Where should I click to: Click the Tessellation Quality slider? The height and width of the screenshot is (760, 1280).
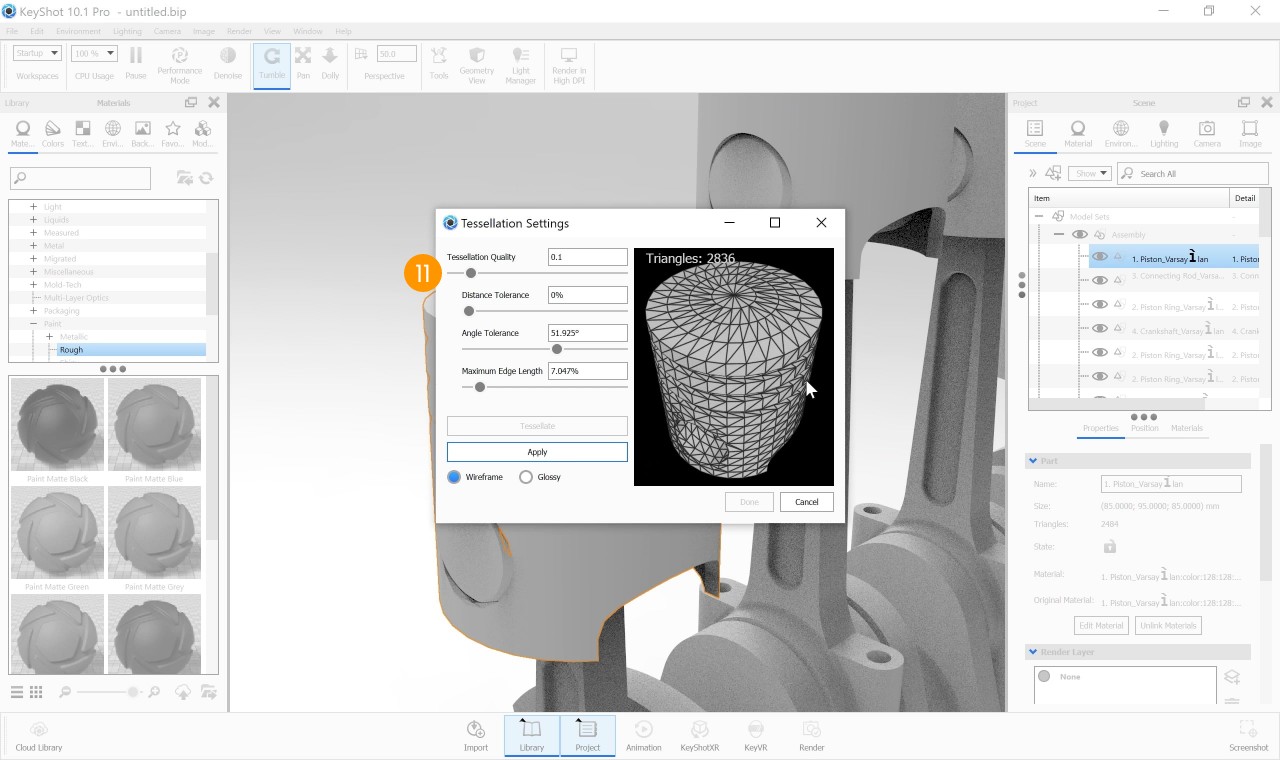click(x=537, y=273)
